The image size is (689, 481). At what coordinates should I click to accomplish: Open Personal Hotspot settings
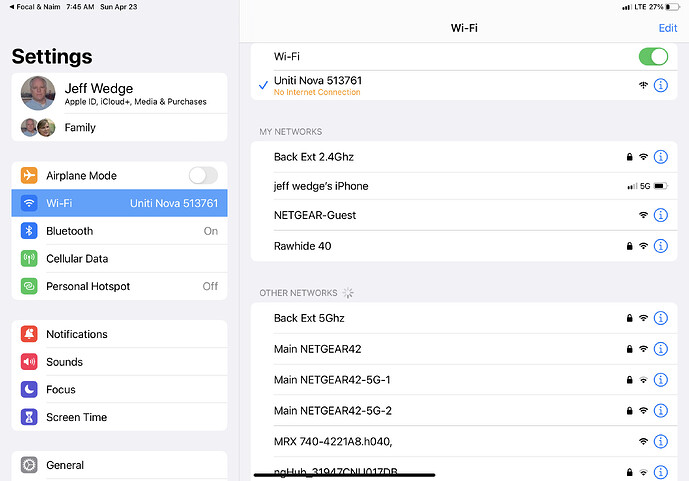pos(120,286)
